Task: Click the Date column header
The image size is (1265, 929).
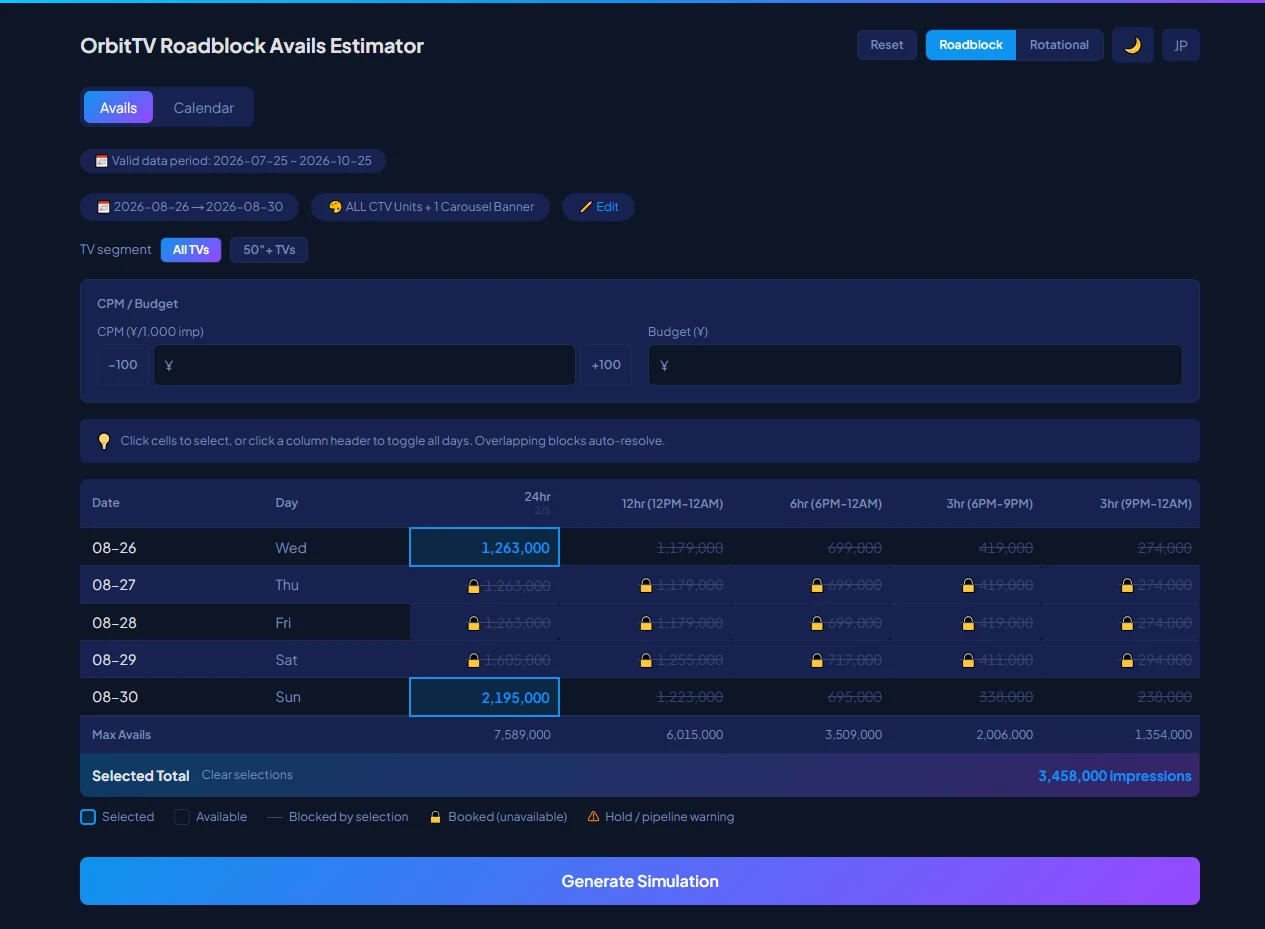Action: [106, 503]
